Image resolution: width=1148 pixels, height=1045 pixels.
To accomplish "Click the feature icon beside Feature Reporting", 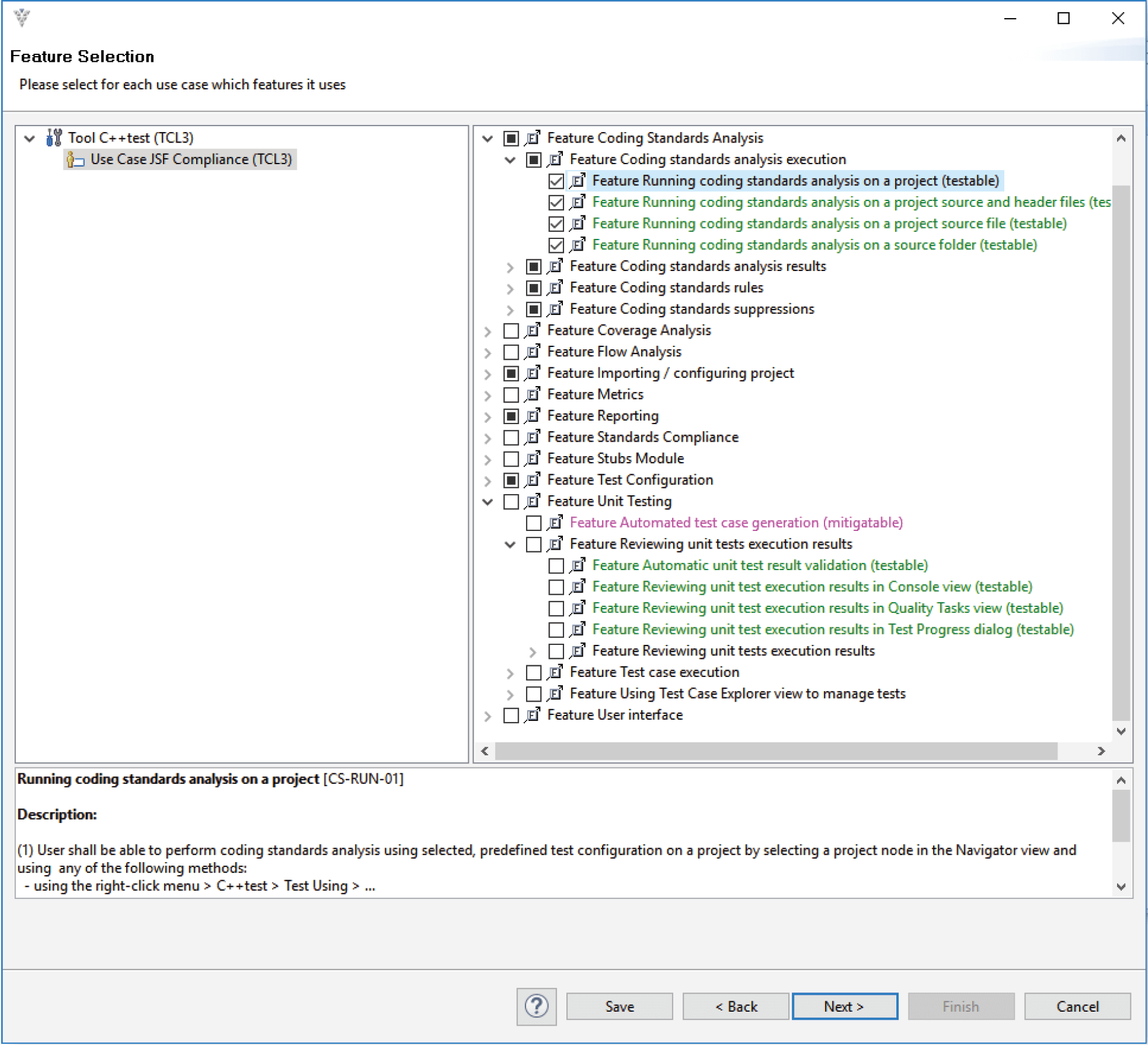I will (x=533, y=415).
